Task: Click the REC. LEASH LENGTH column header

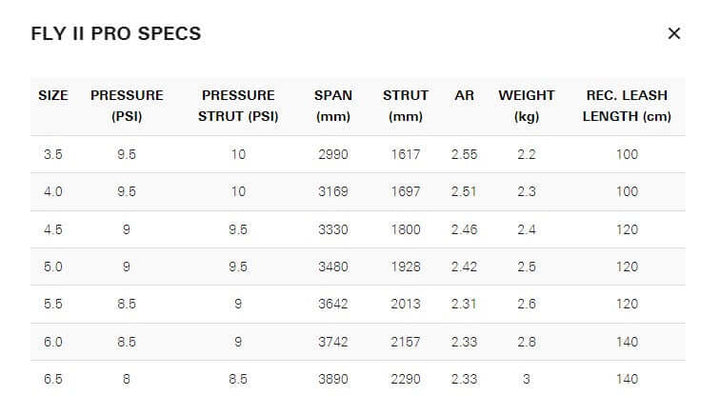Action: coord(627,106)
